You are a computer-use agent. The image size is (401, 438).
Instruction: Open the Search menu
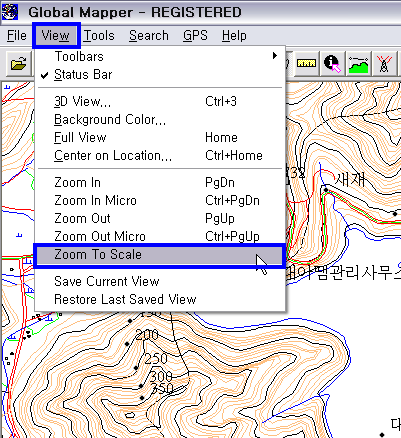click(x=149, y=35)
